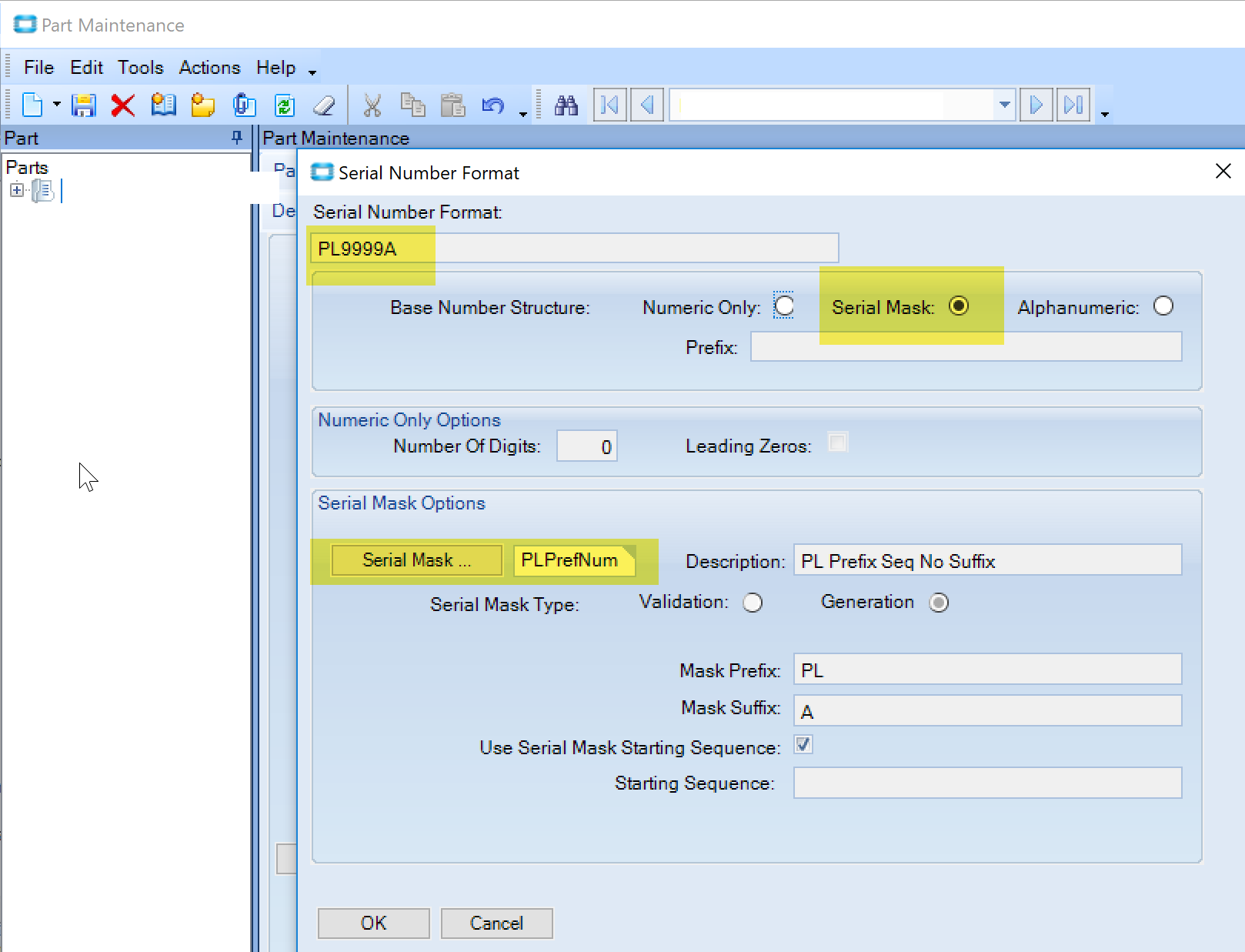Click the Save floppy disk icon
Screen dimensions: 1245x952
click(x=83, y=105)
